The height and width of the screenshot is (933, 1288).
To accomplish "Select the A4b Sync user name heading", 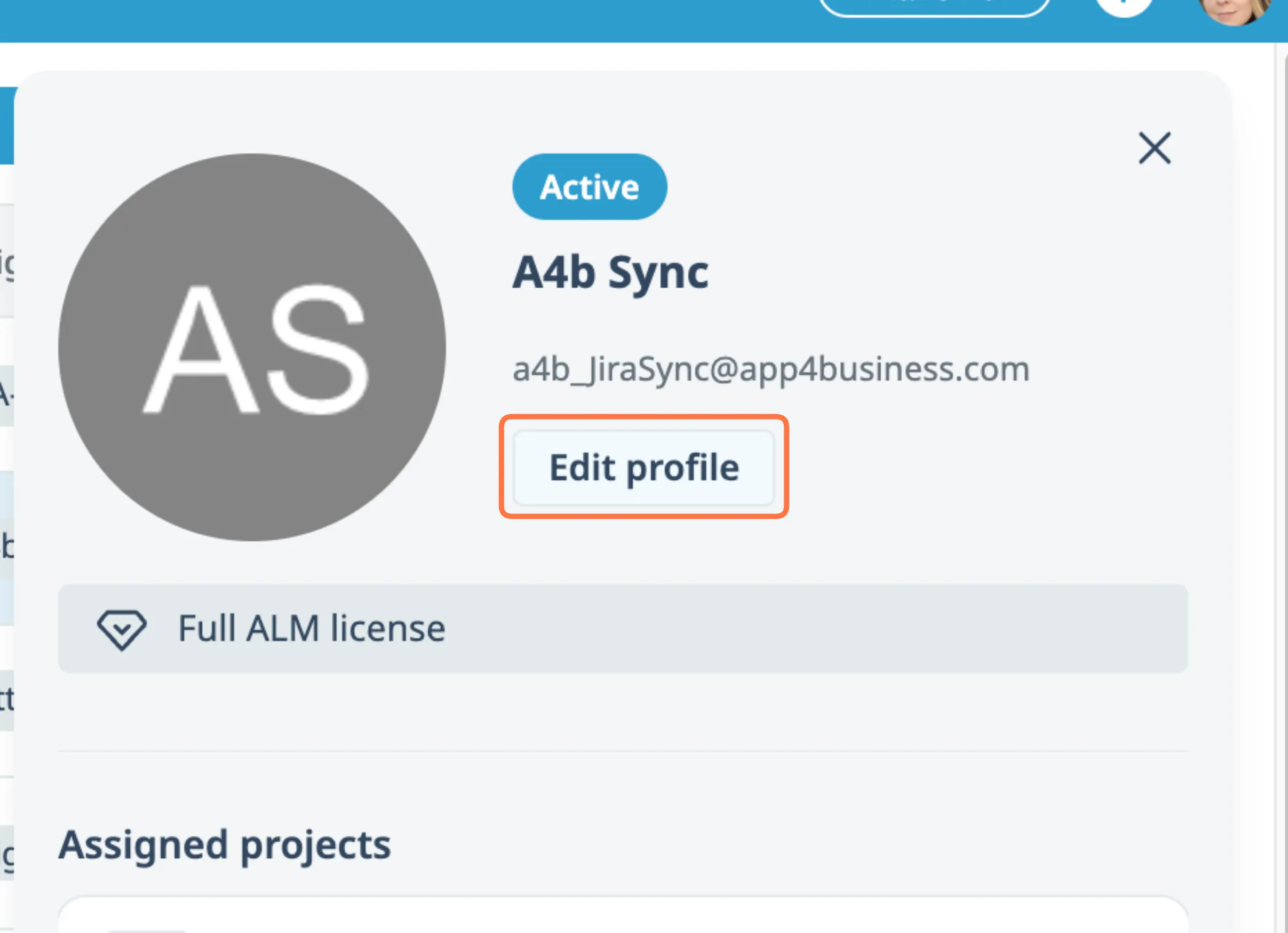I will click(x=610, y=273).
